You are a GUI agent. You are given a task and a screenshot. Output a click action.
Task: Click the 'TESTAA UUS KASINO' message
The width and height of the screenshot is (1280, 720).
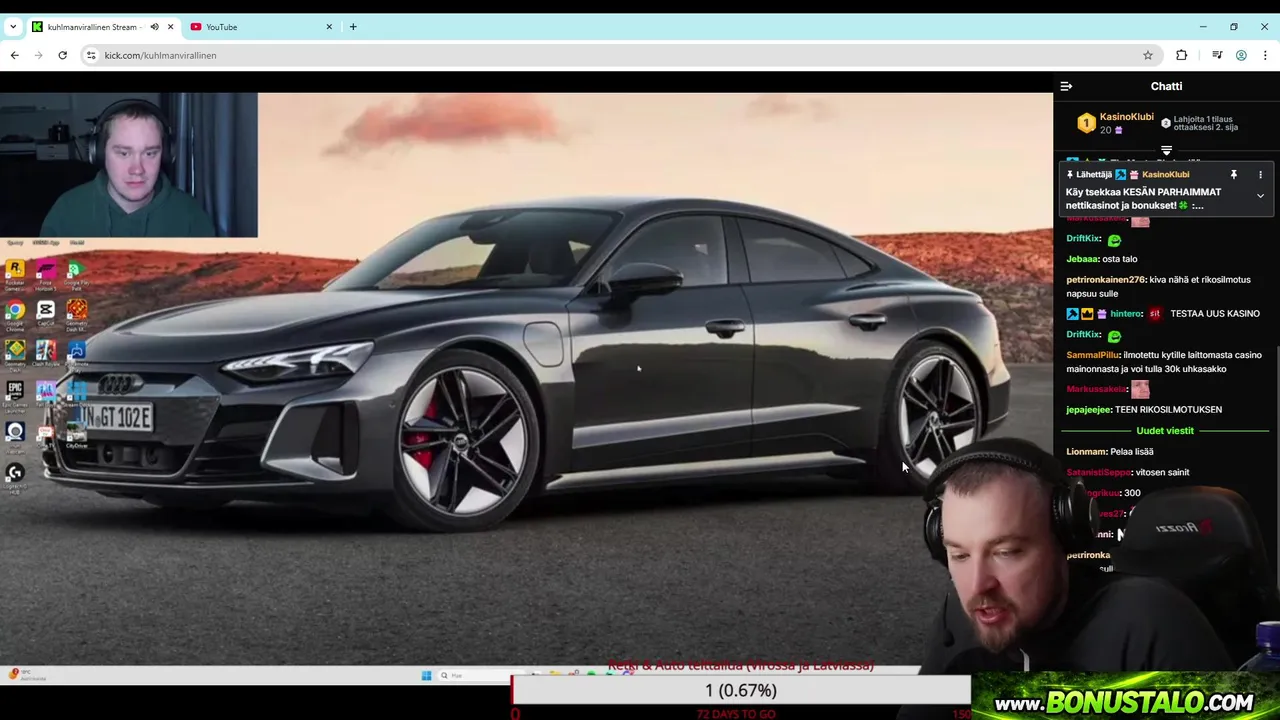[1215, 314]
